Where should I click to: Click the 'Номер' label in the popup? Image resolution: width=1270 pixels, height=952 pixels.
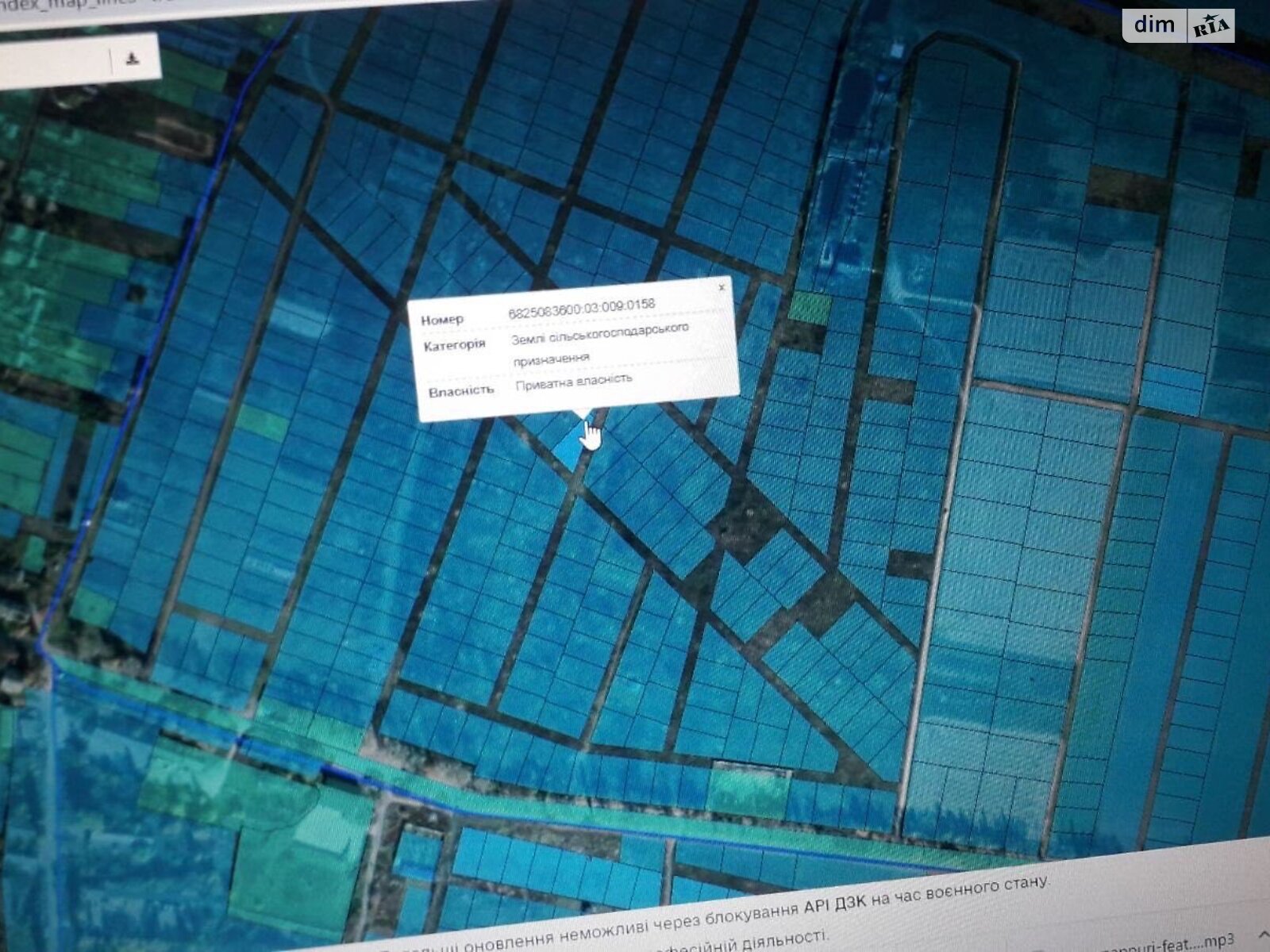[x=442, y=320]
